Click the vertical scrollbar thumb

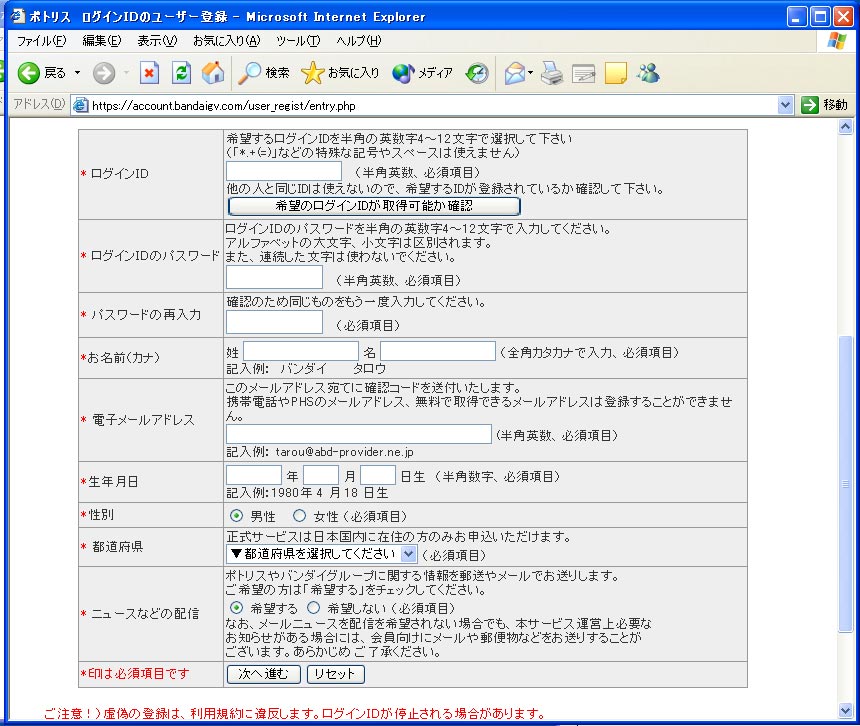pyautogui.click(x=845, y=484)
